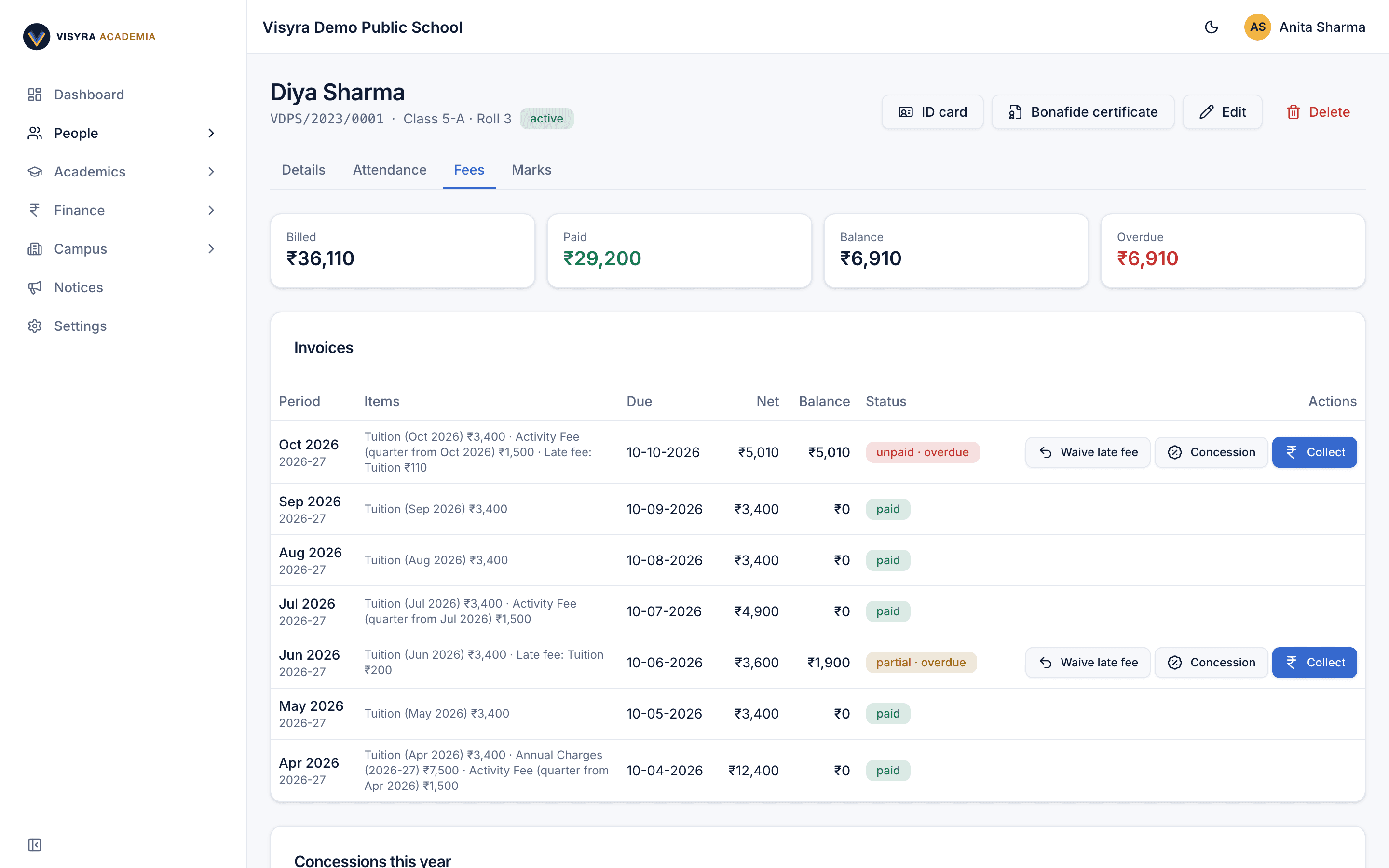The width and height of the screenshot is (1389, 868).
Task: Click the Finance rupee icon in sidebar
Action: click(x=34, y=210)
